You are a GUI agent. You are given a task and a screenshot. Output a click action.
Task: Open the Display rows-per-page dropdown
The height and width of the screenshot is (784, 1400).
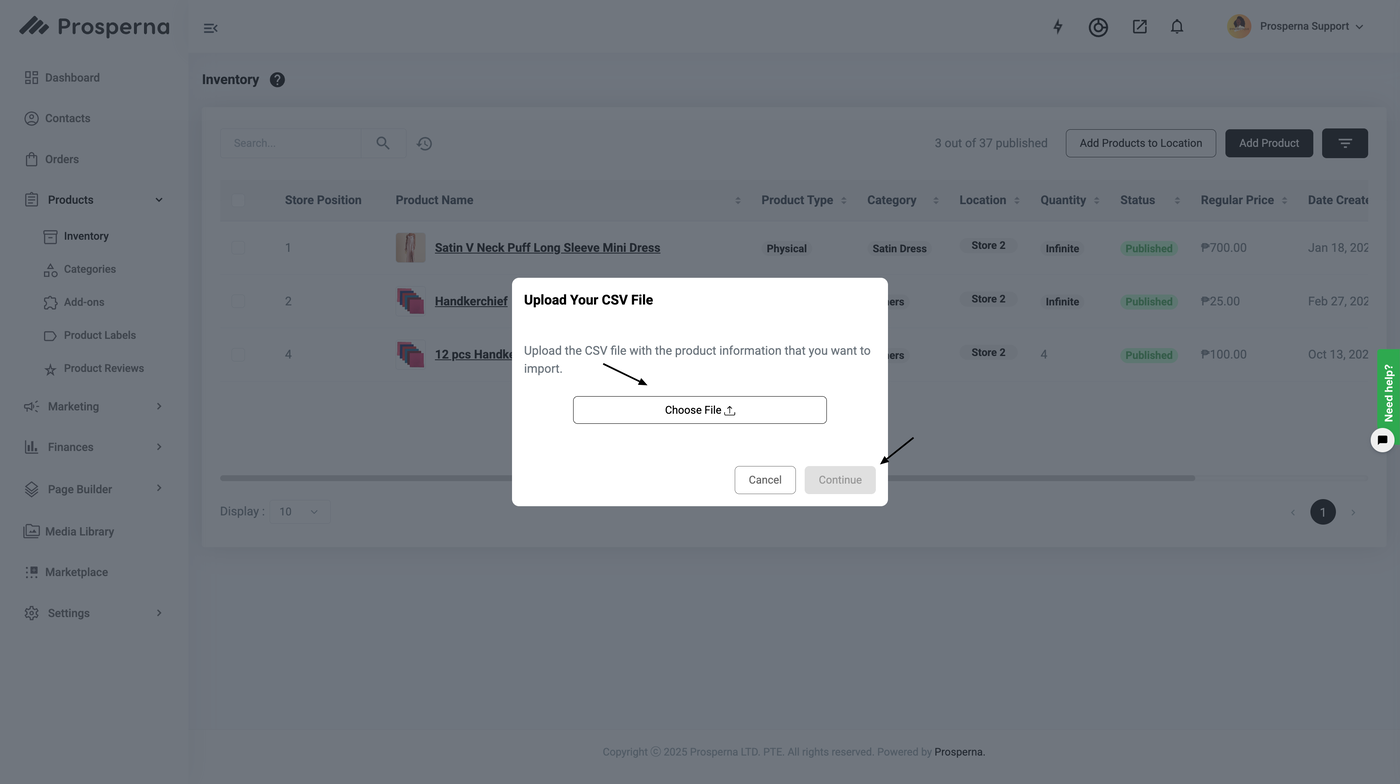point(299,511)
